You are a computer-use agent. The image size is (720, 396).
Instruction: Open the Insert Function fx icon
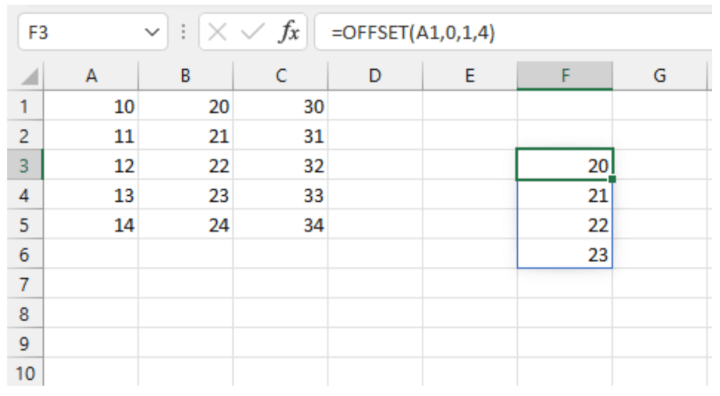[289, 33]
